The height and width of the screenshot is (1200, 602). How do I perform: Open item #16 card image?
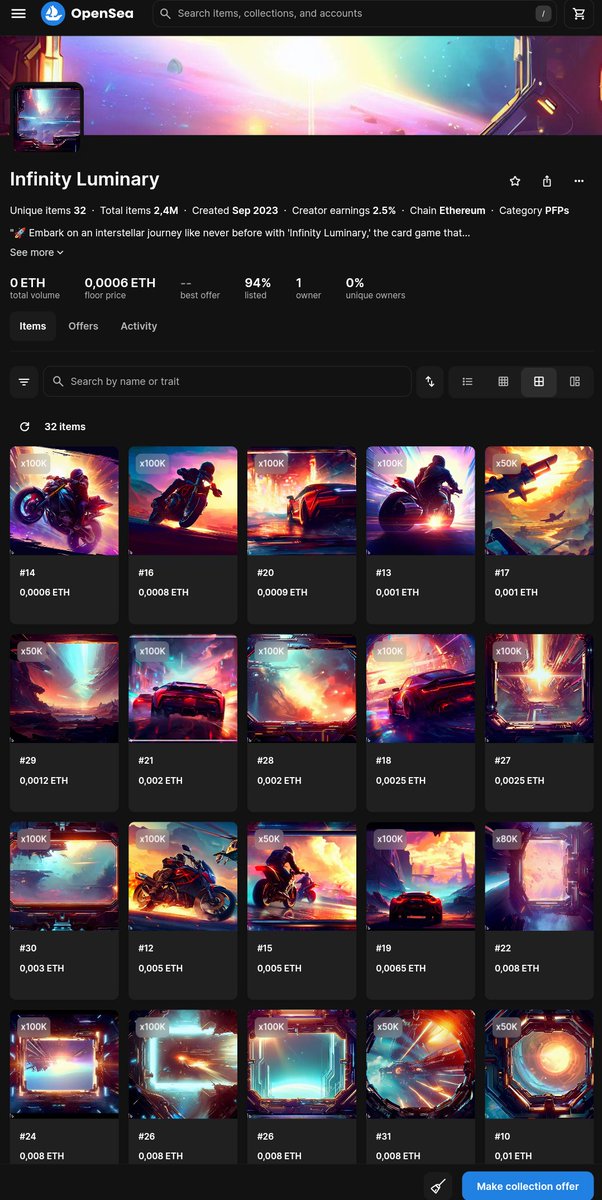point(183,501)
